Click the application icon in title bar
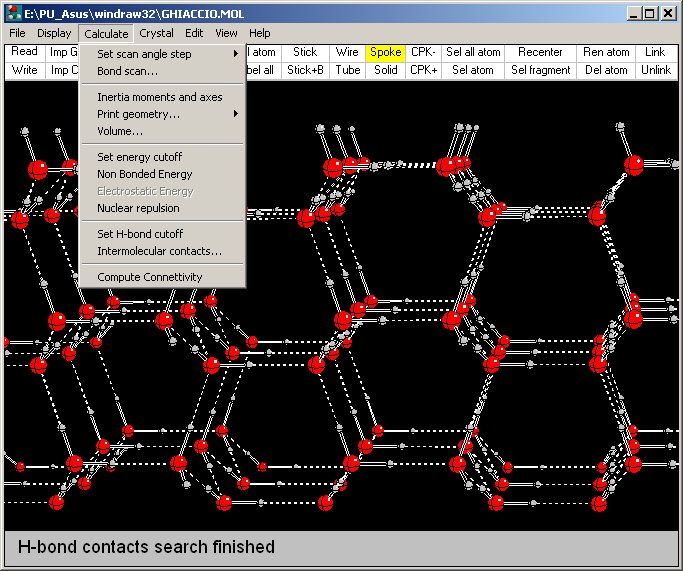The height and width of the screenshot is (571, 683). [x=14, y=14]
